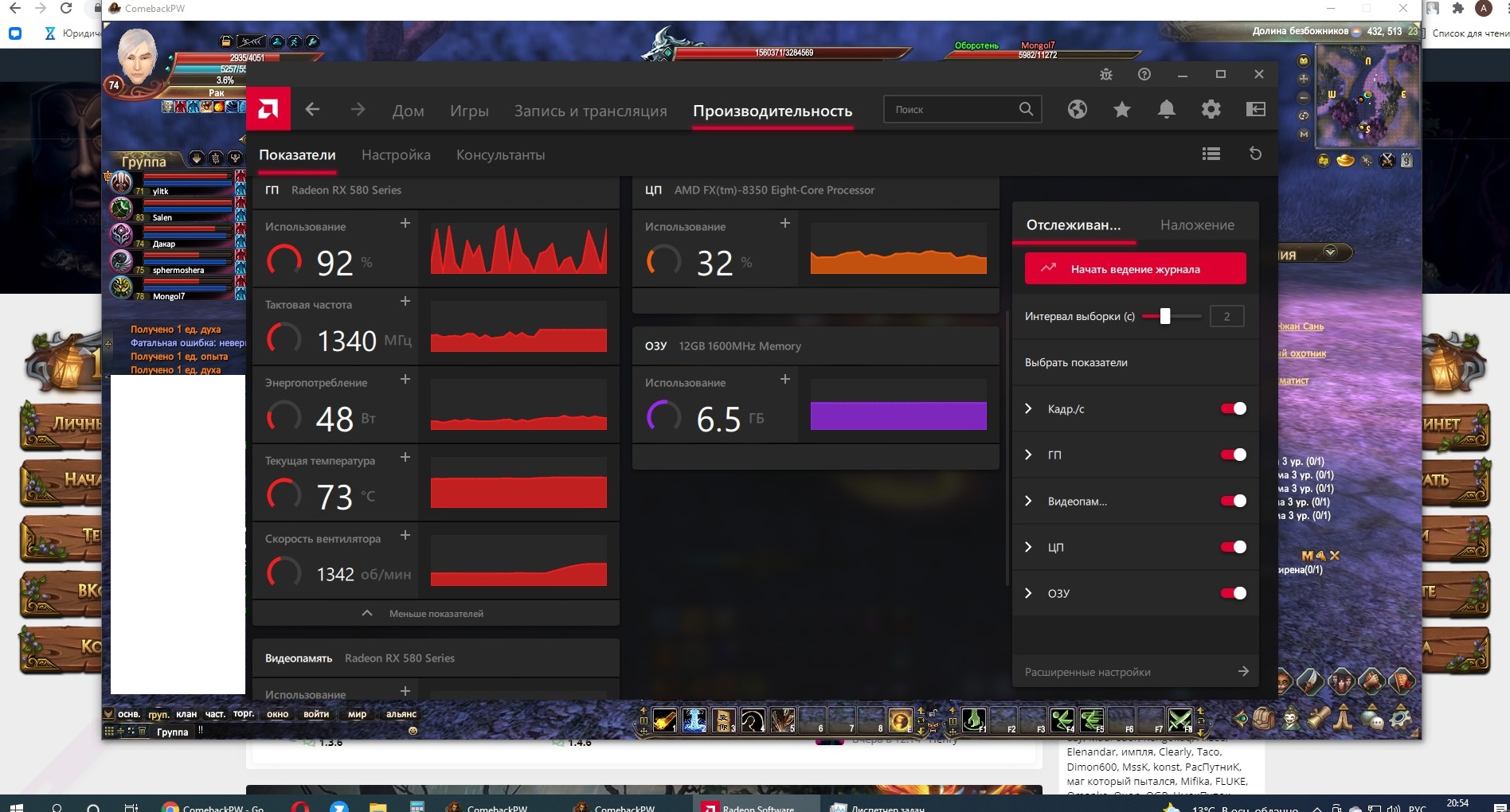Click the bug report icon
Image resolution: width=1510 pixels, height=812 pixels.
[x=1106, y=74]
